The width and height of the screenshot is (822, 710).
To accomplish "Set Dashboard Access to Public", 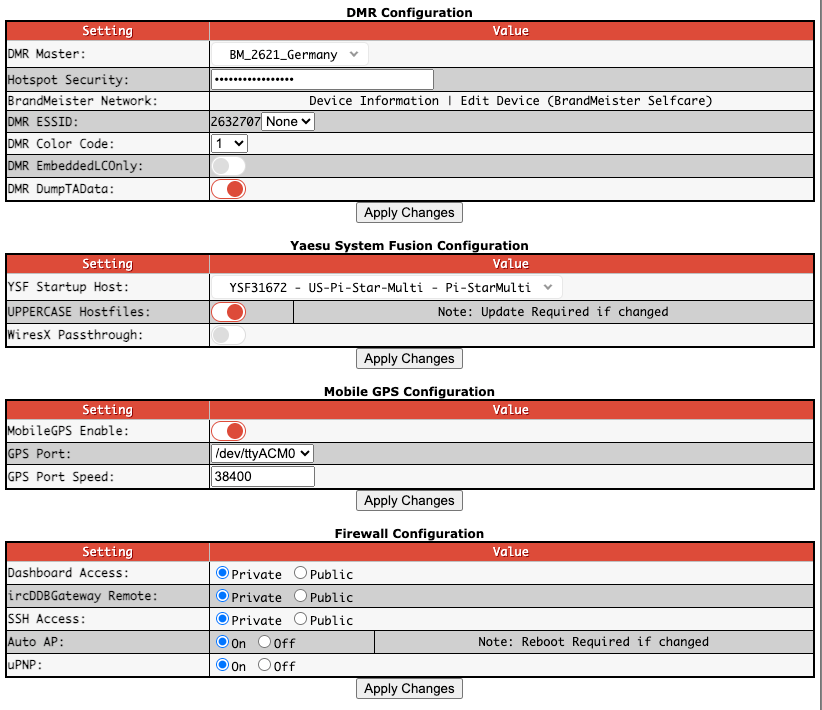I will pyautogui.click(x=301, y=574).
